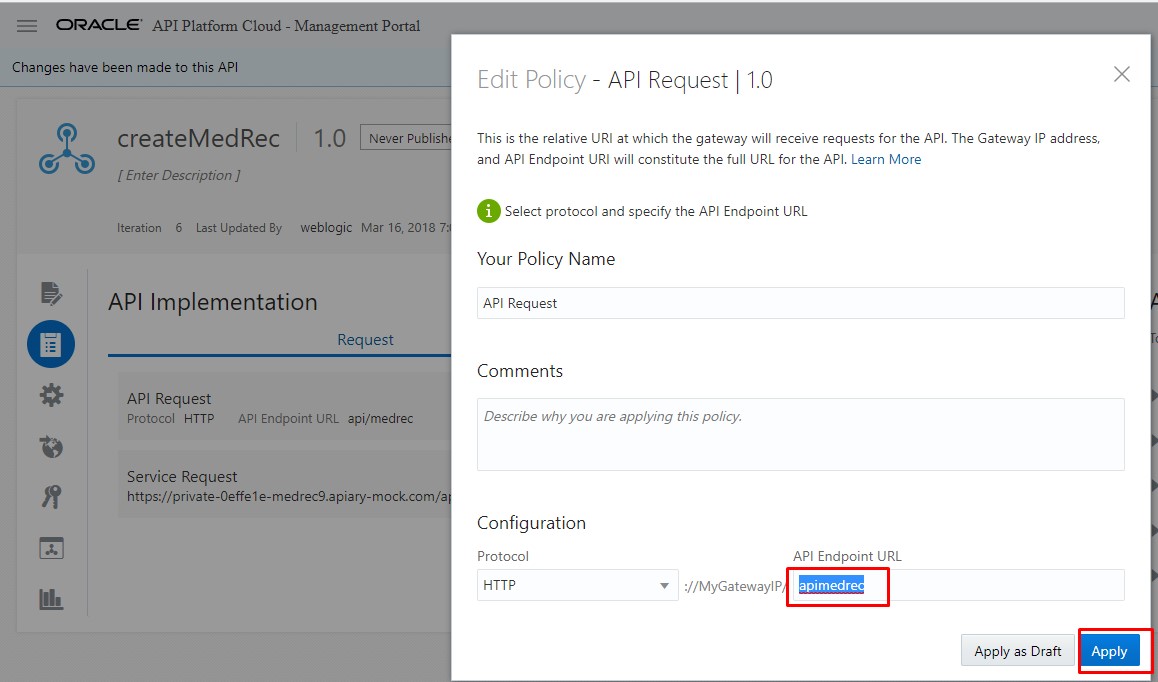Follow the Learn More link
Viewport: 1158px width, 682px height.
pyautogui.click(x=885, y=159)
